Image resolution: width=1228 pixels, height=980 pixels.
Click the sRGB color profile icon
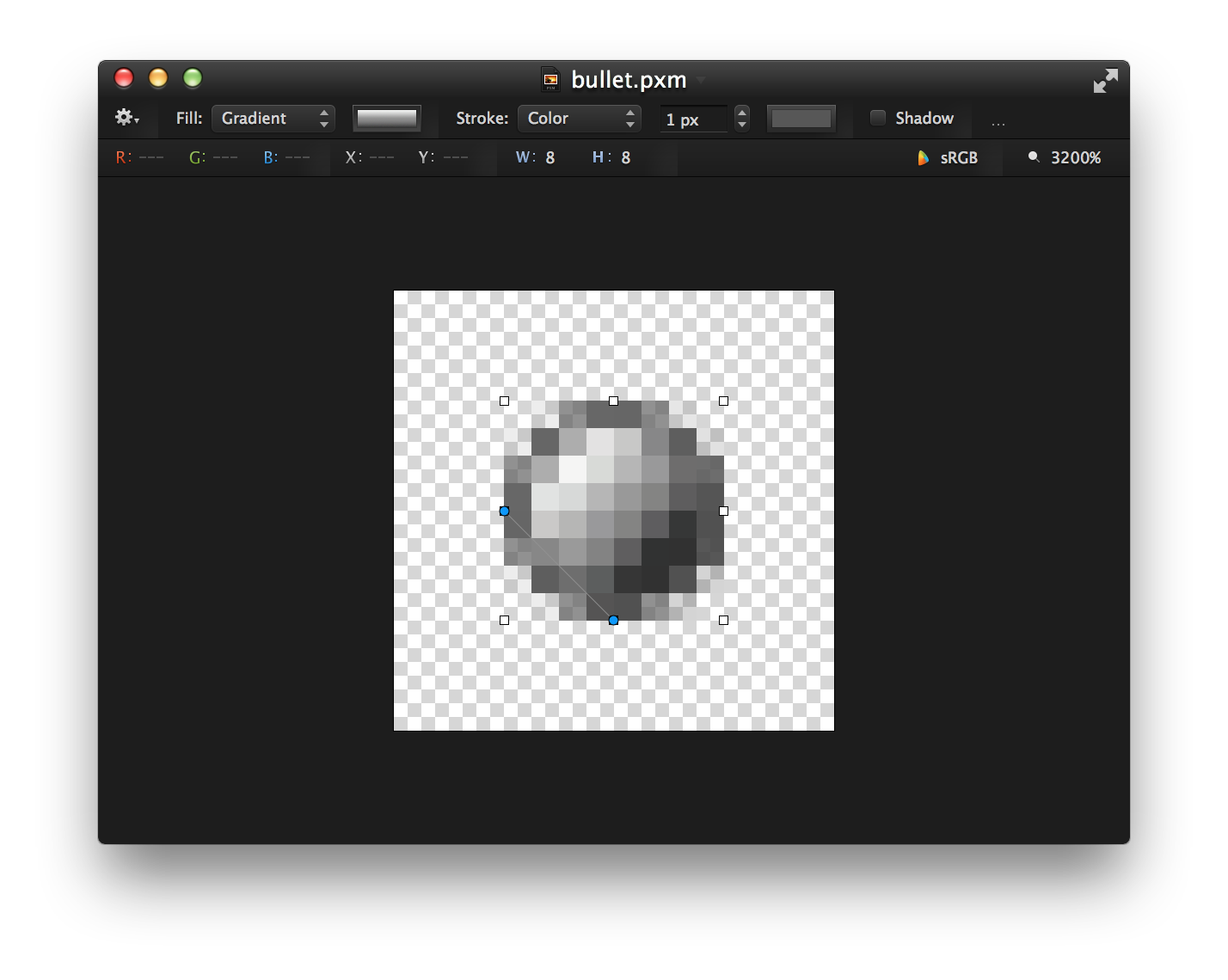923,157
